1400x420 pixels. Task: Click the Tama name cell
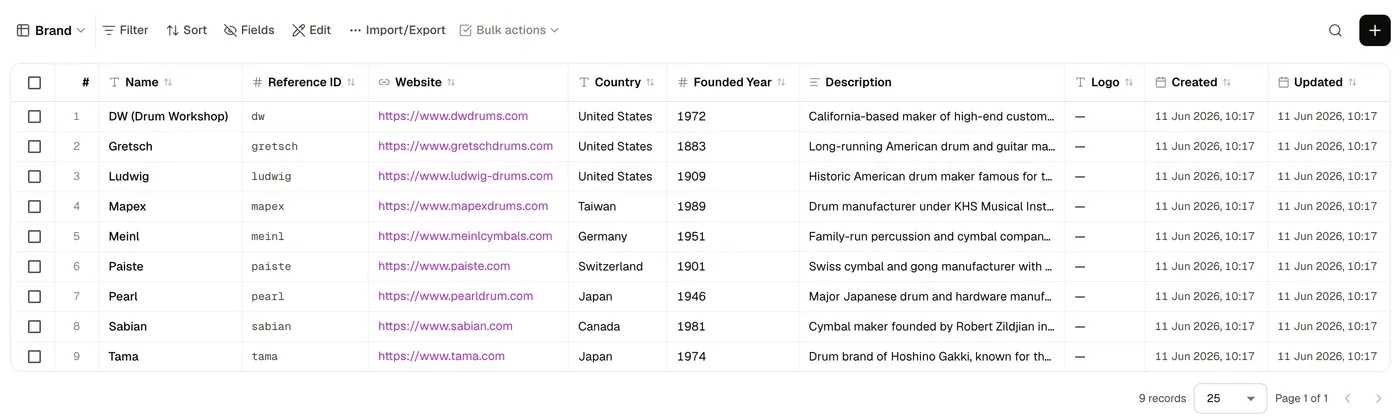coord(170,356)
